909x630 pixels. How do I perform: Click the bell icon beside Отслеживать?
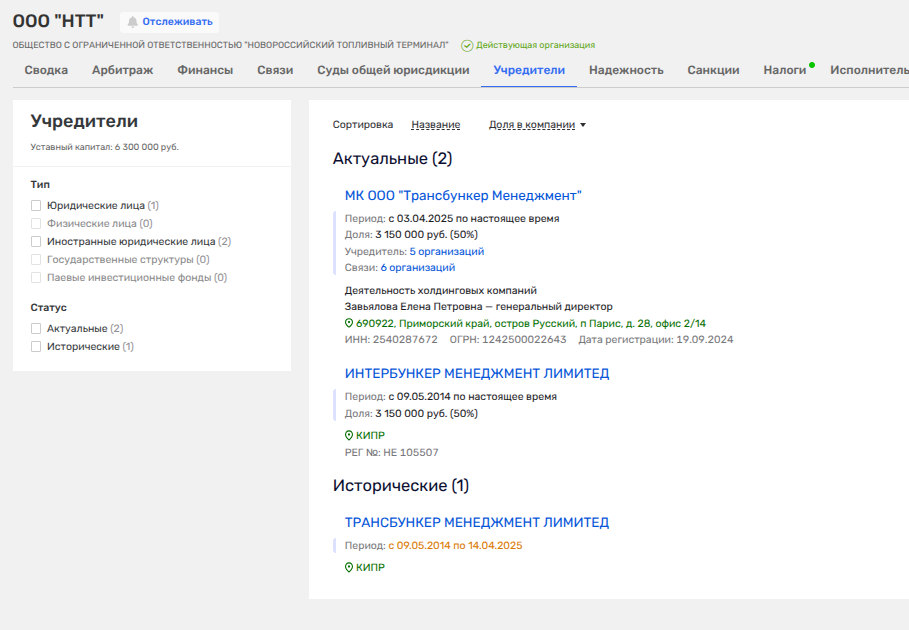coord(132,22)
